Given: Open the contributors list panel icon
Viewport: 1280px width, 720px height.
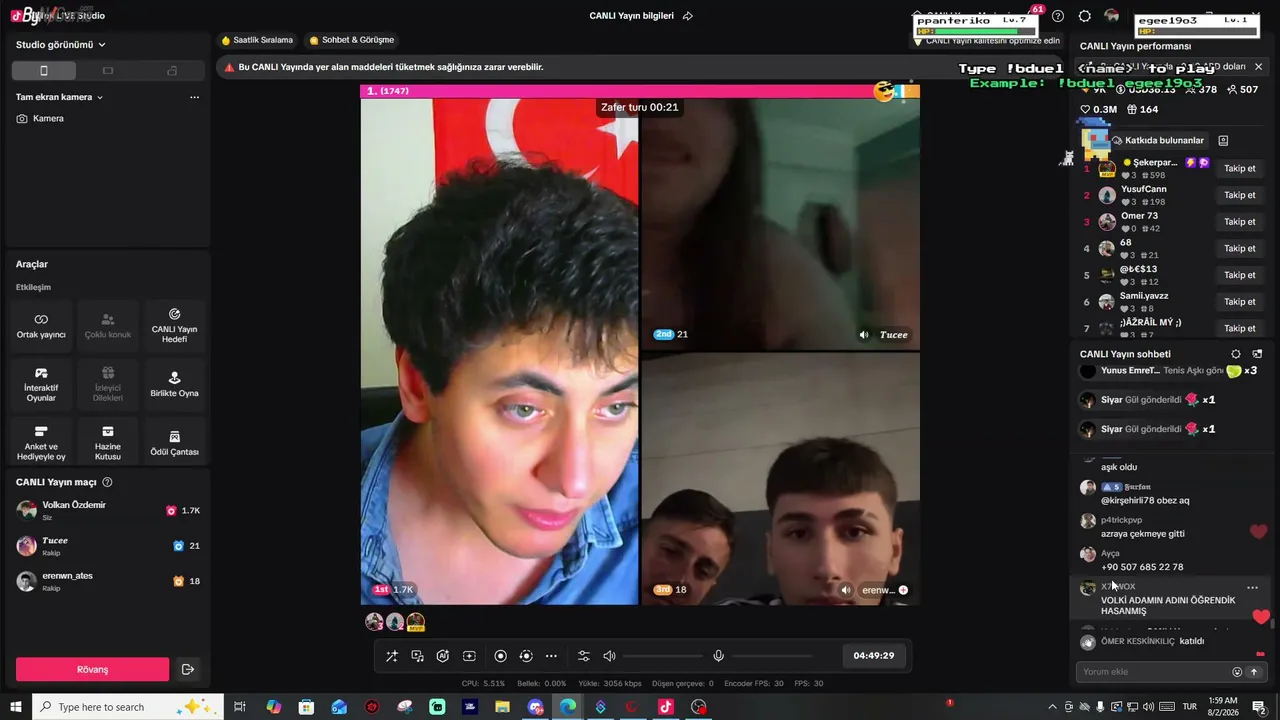Looking at the screenshot, I should tap(1223, 140).
